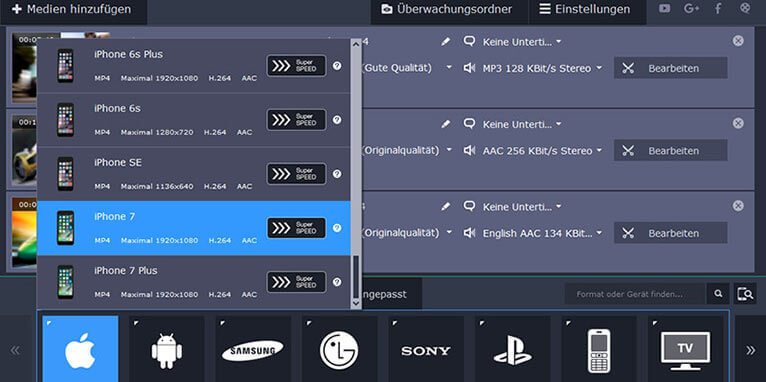The image size is (766, 382).
Task: Open Einstellungen menu
Action: pos(588,10)
